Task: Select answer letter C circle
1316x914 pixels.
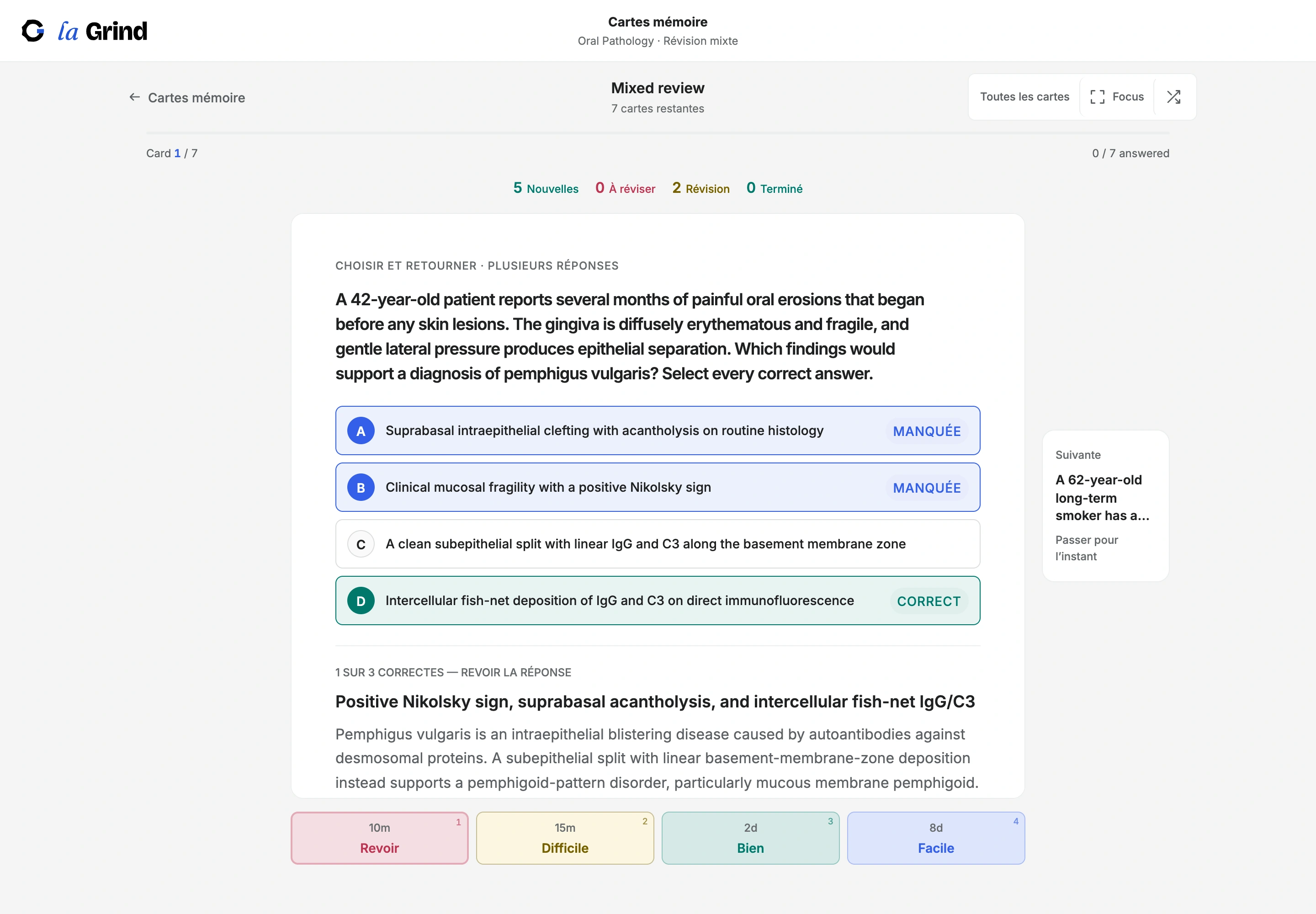Action: 361,544
